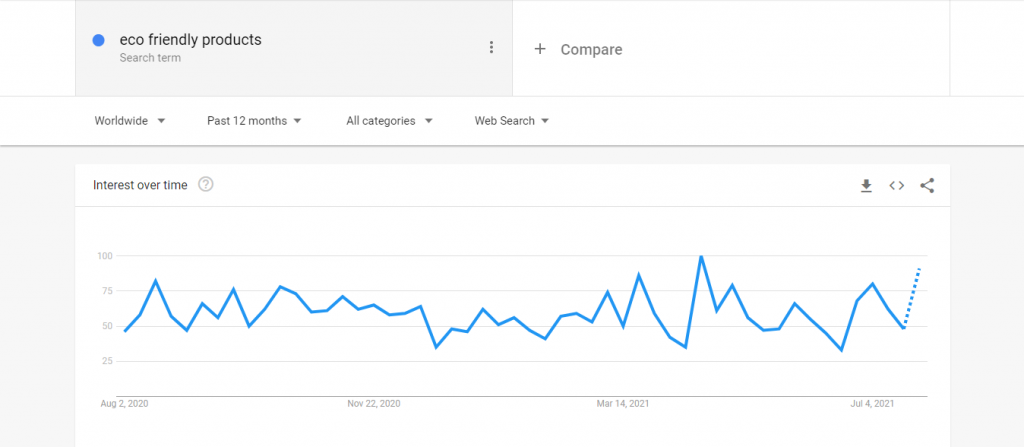This screenshot has width=1024, height=447.
Task: Click the Jul 4, 2021 axis label
Action: coord(872,404)
